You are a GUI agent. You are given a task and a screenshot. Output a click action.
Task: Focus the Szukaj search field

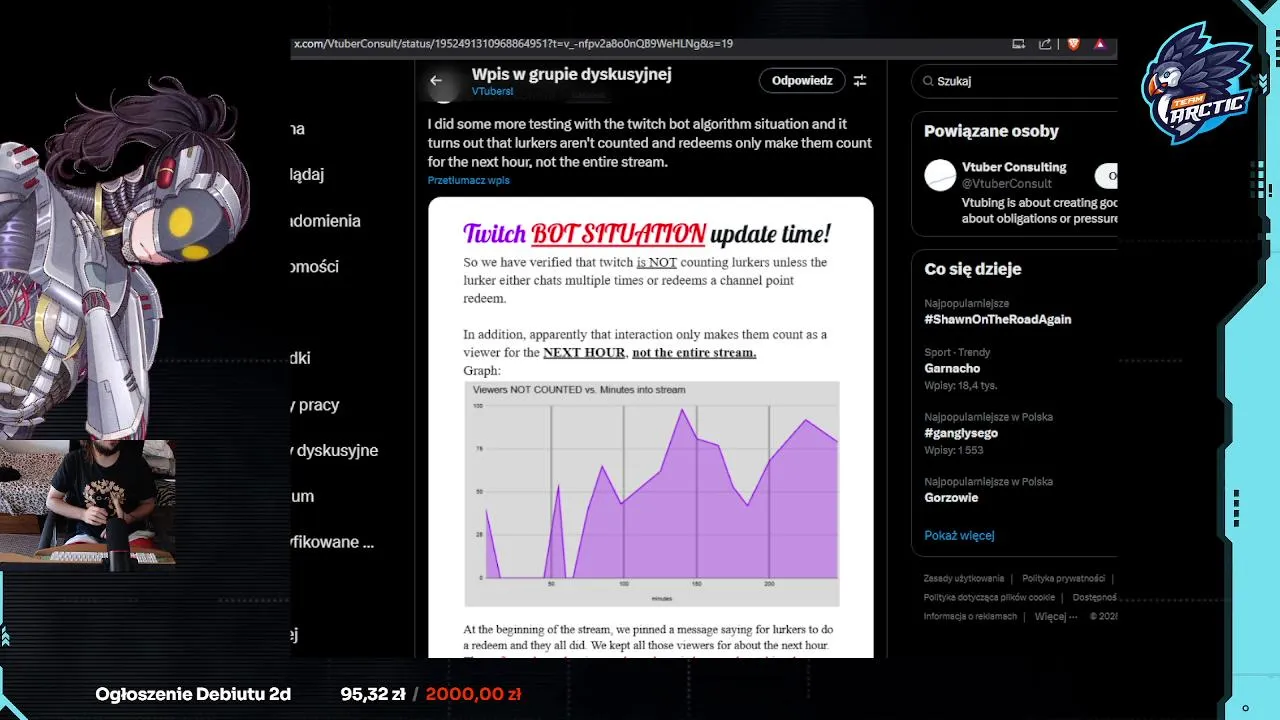1015,81
